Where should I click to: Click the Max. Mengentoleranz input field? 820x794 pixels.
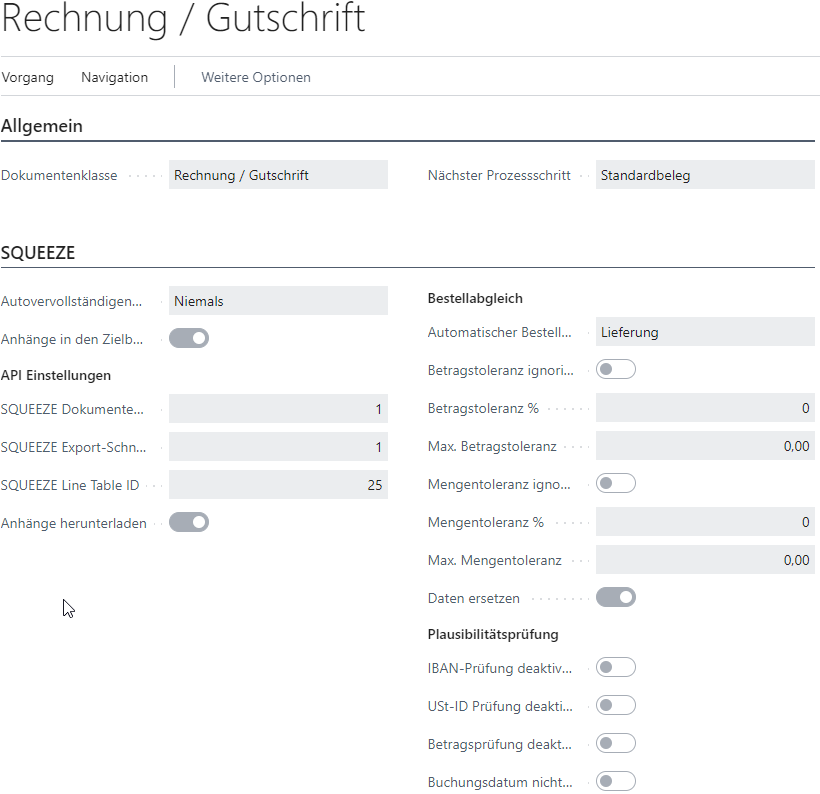[705, 560]
